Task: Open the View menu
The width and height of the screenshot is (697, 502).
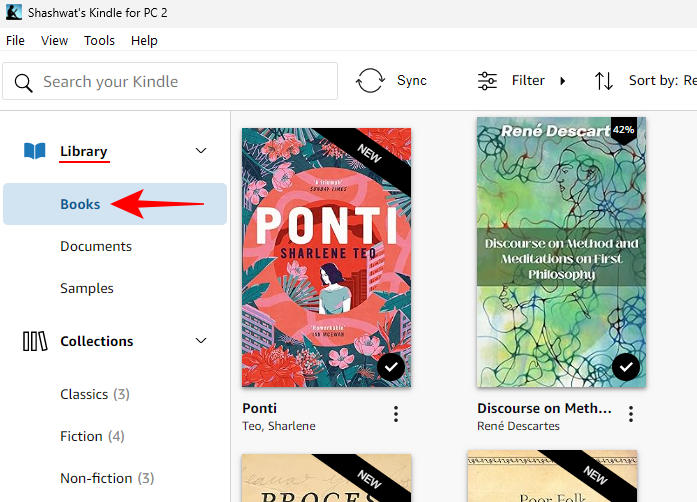Action: click(54, 40)
